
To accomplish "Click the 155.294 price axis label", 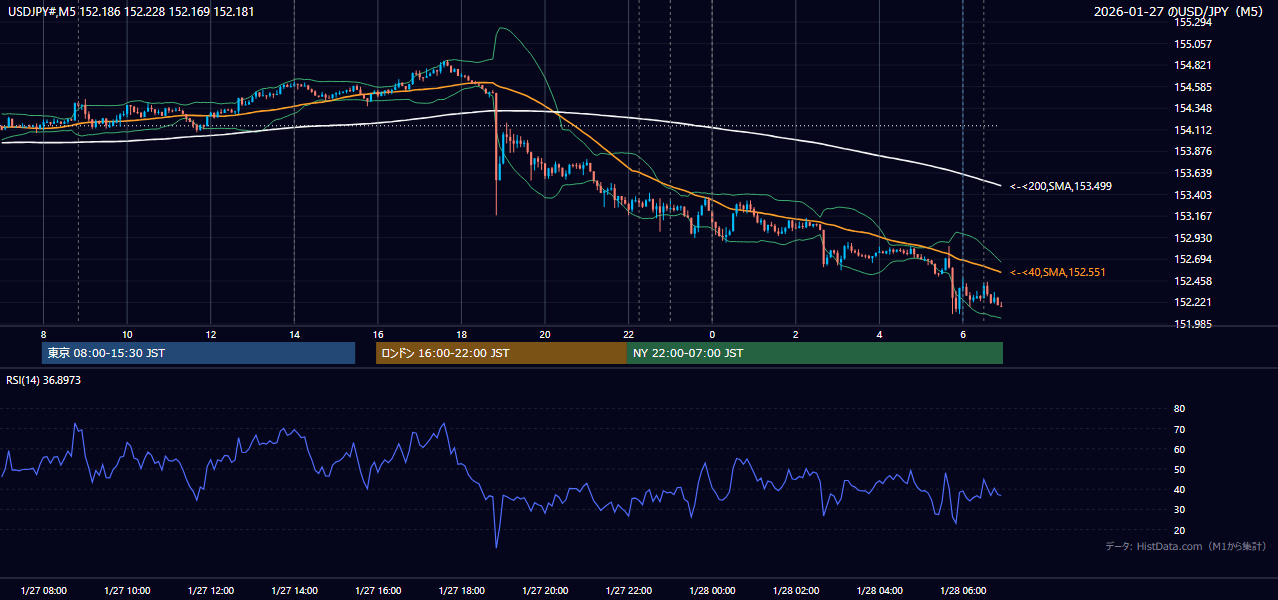I will [x=1193, y=22].
